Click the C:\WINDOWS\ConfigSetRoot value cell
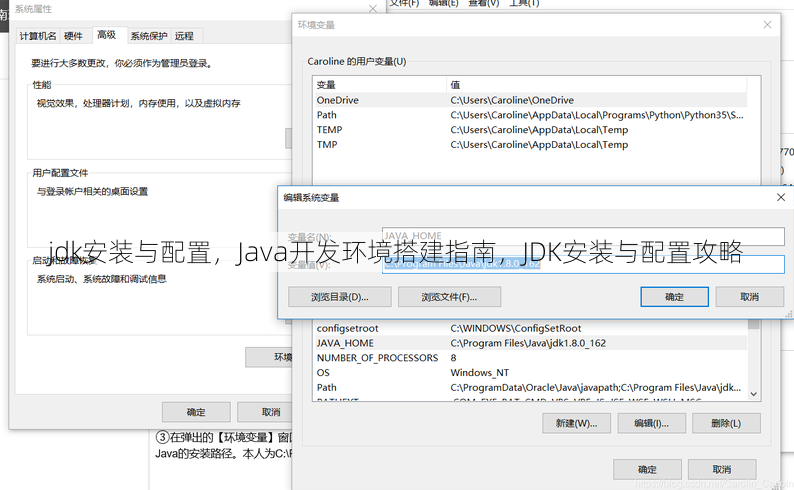 point(515,328)
